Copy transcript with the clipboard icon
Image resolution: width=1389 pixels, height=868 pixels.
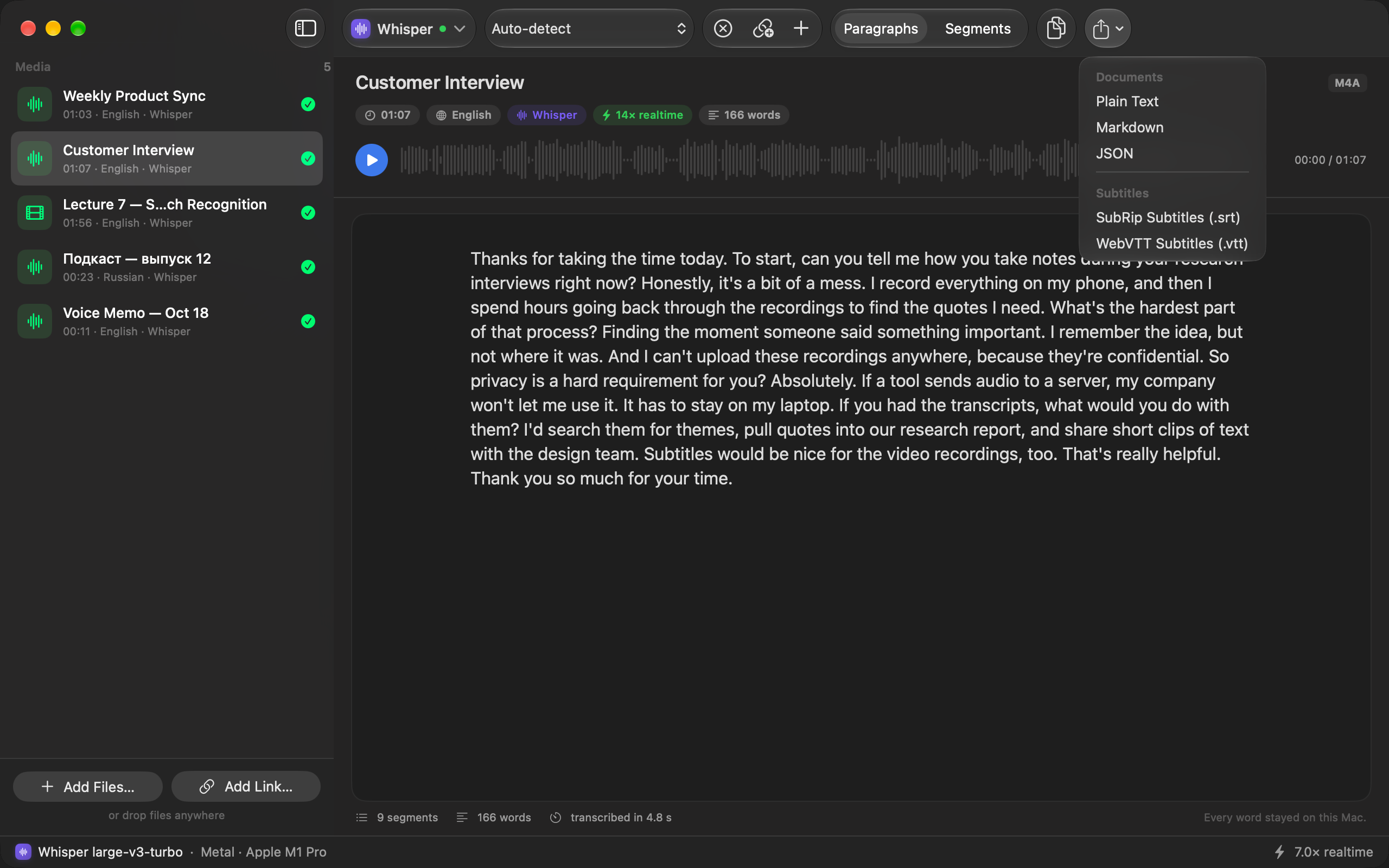click(x=1055, y=28)
